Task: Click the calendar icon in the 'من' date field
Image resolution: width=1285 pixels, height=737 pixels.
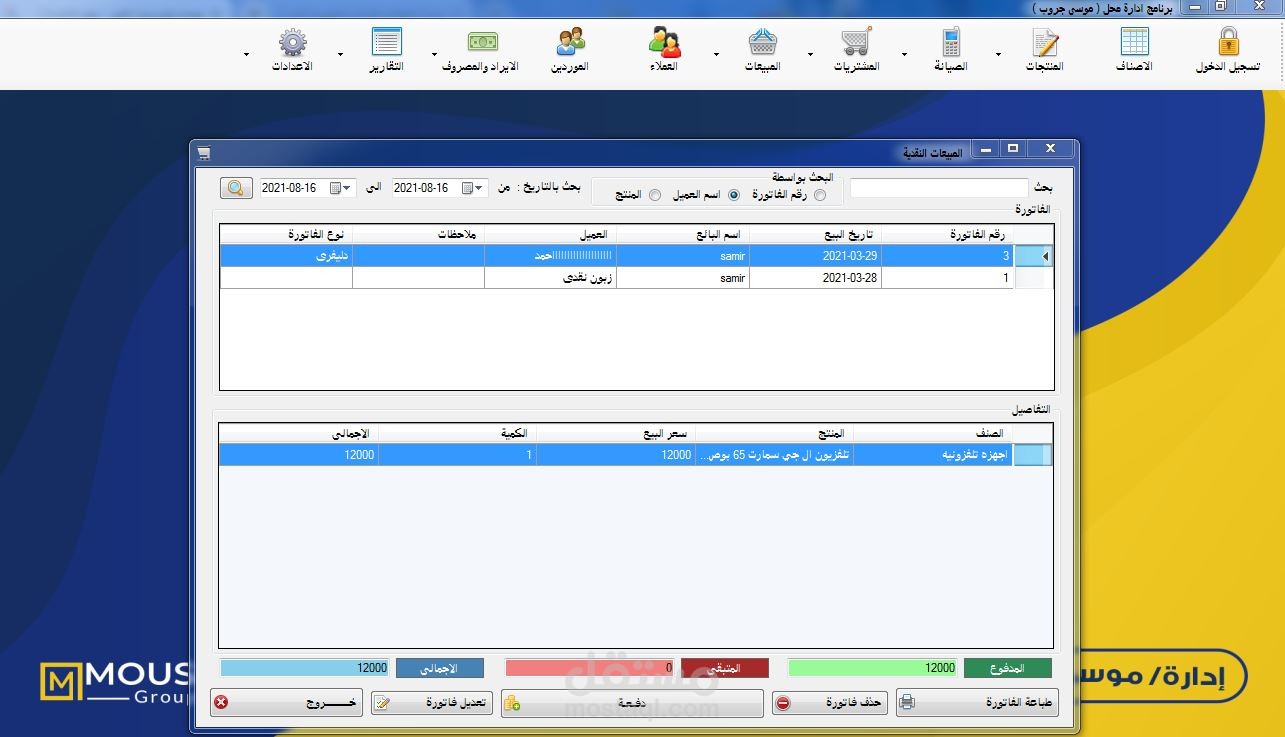Action: [467, 188]
